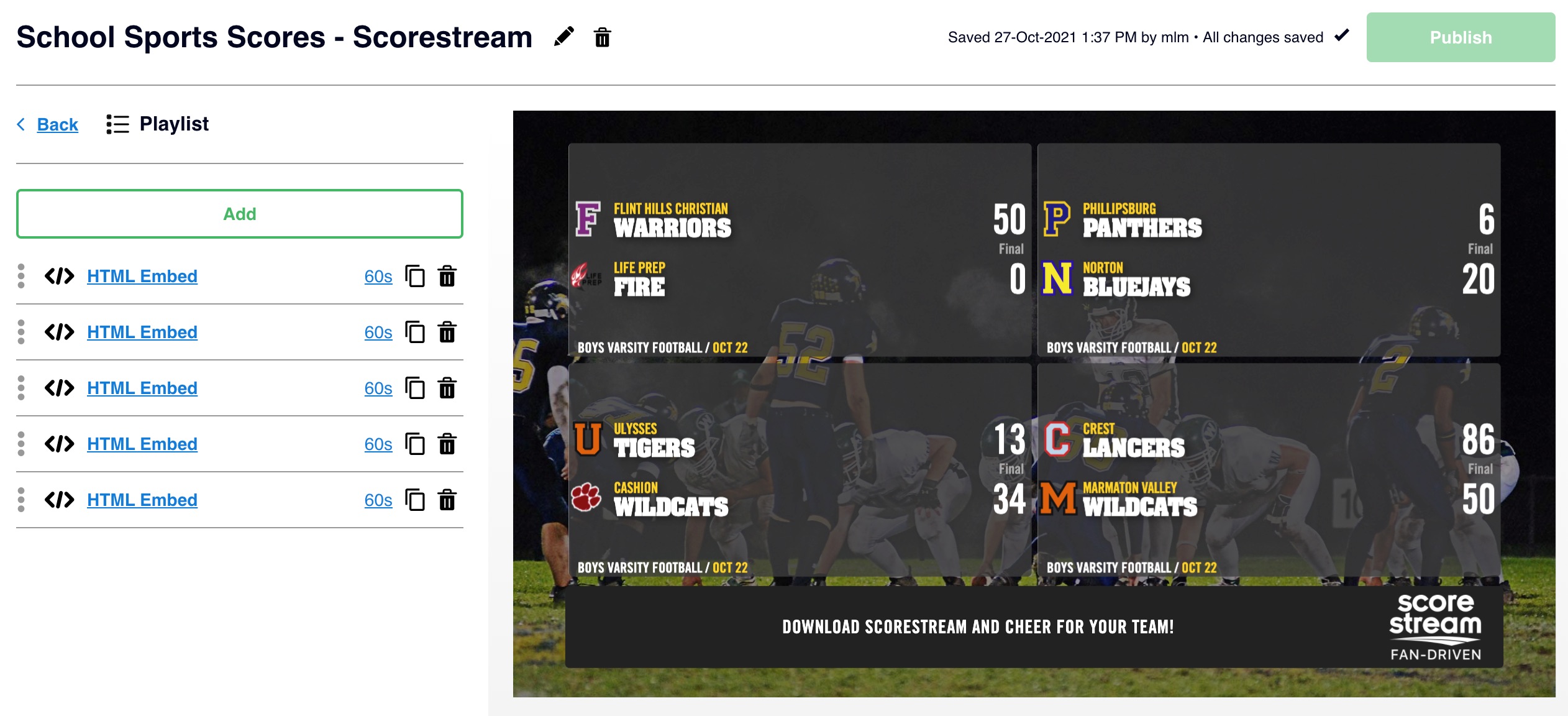Grab the drag handle of the fourth HTML Embed

(x=21, y=444)
